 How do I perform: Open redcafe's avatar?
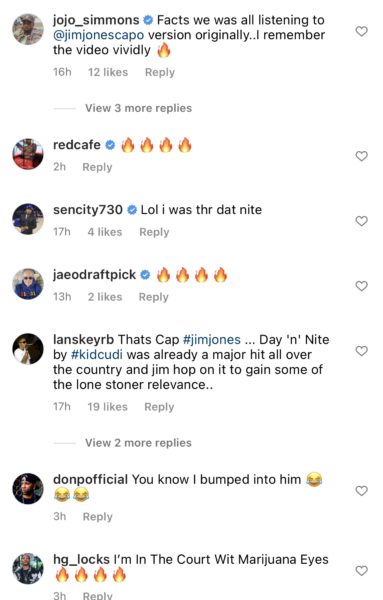point(28,154)
